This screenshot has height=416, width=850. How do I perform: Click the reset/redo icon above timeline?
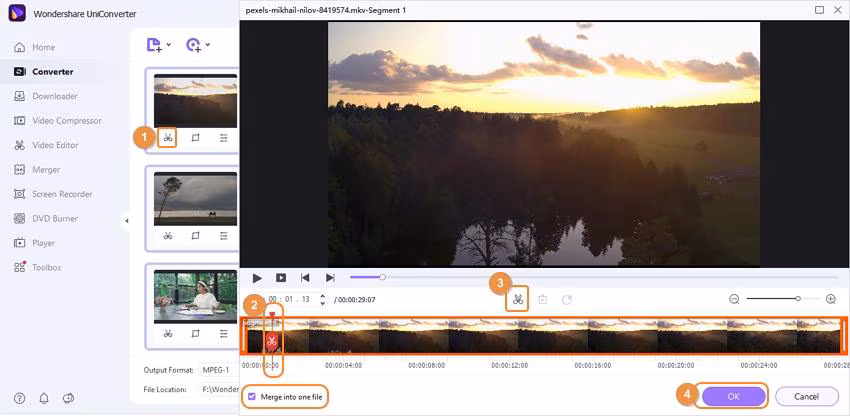(x=567, y=299)
